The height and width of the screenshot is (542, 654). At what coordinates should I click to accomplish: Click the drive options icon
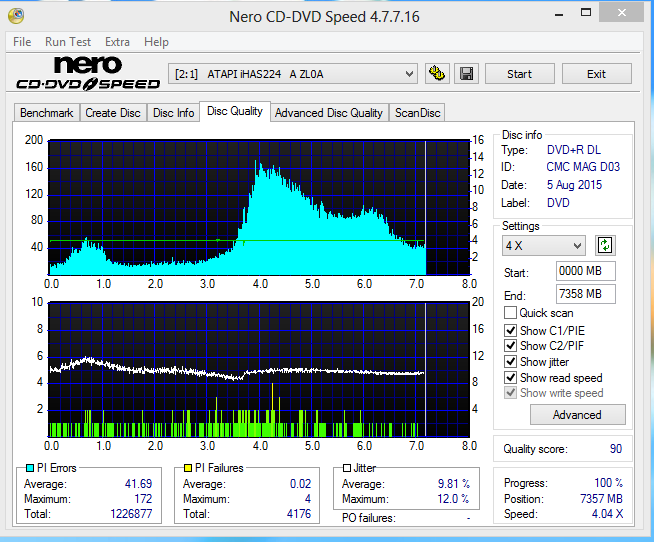coord(437,74)
